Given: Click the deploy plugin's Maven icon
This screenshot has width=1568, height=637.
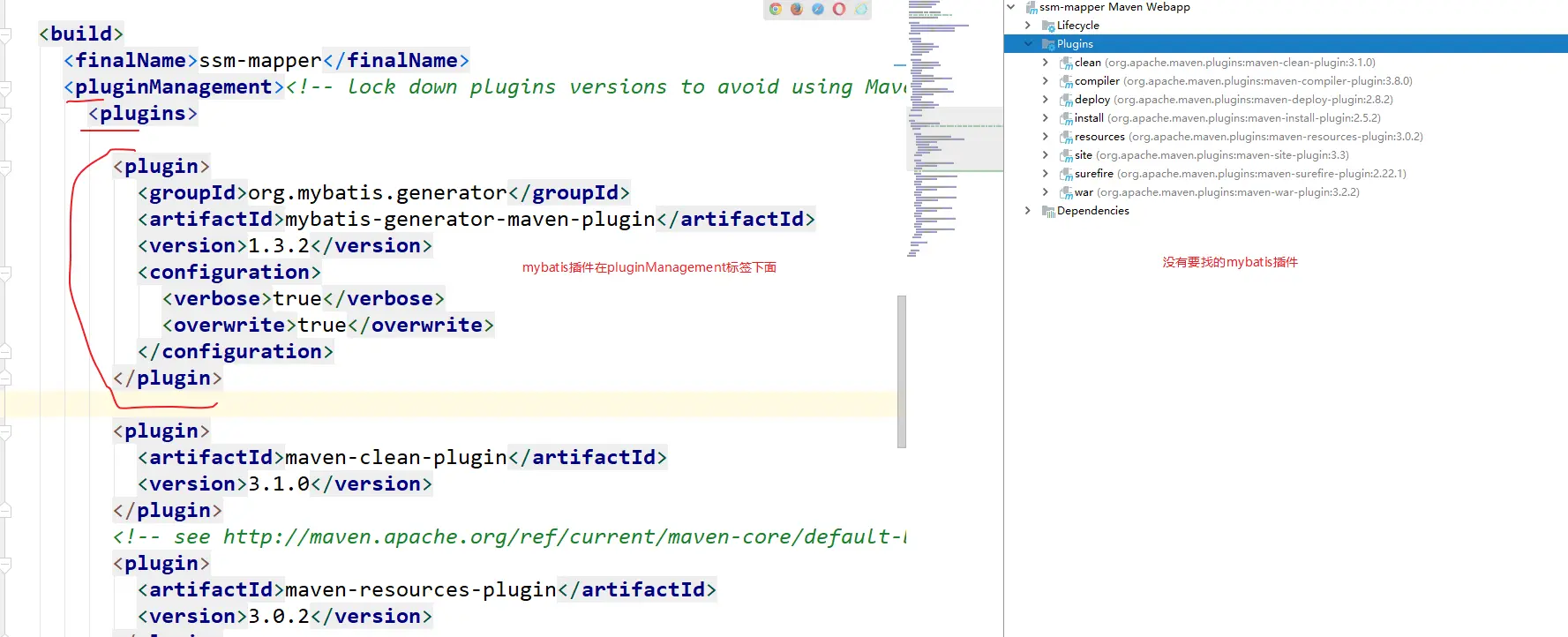Looking at the screenshot, I should click(1066, 100).
